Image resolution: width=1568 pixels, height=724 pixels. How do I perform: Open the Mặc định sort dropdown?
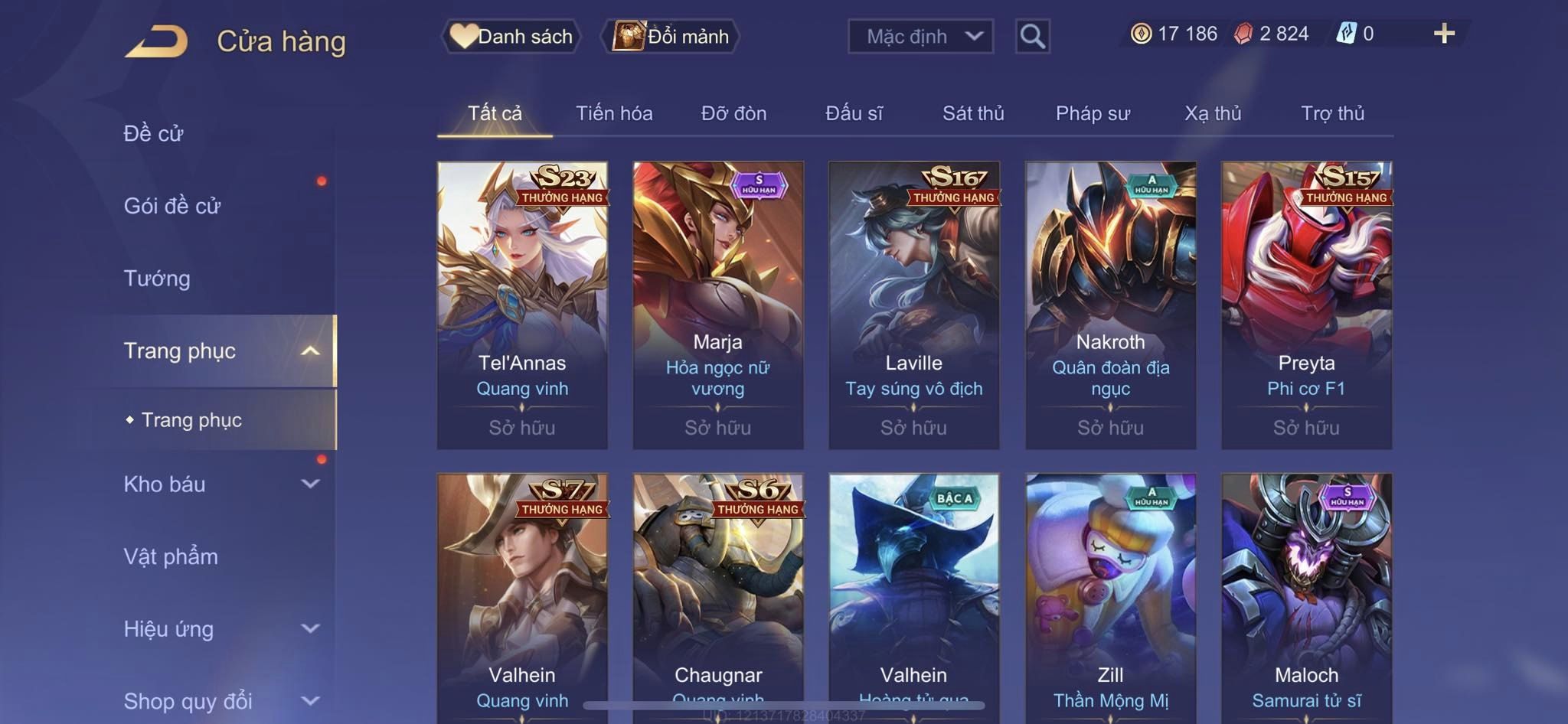point(920,36)
